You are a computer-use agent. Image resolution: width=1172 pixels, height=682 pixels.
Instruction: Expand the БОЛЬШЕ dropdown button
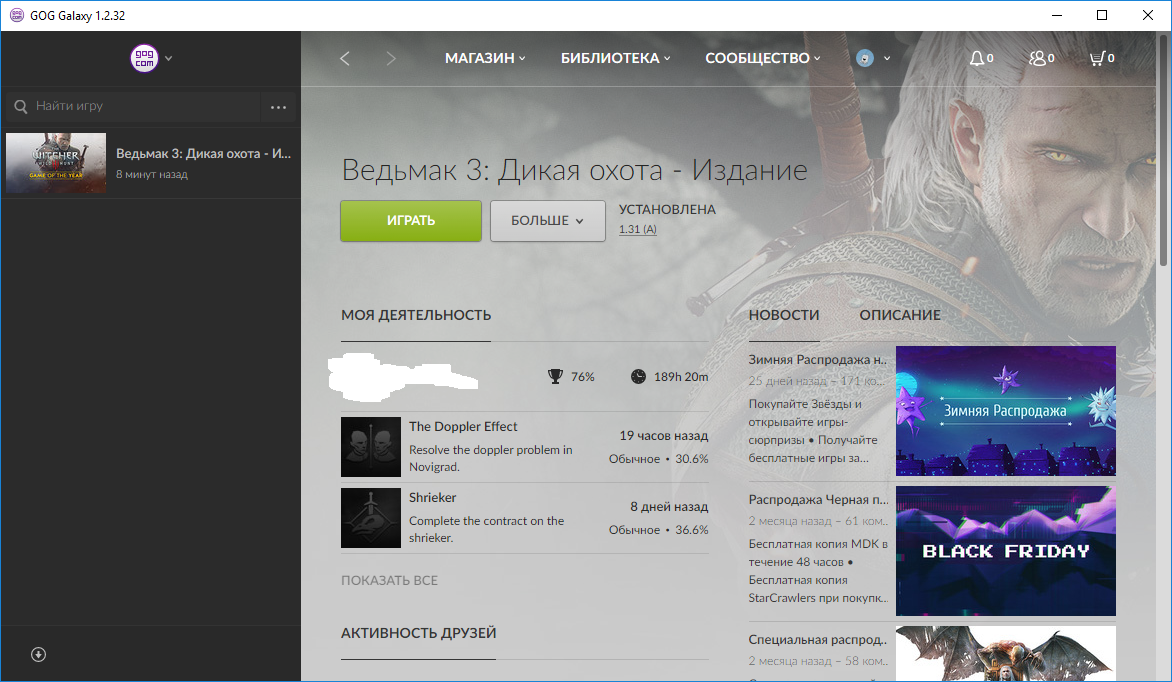pos(547,221)
